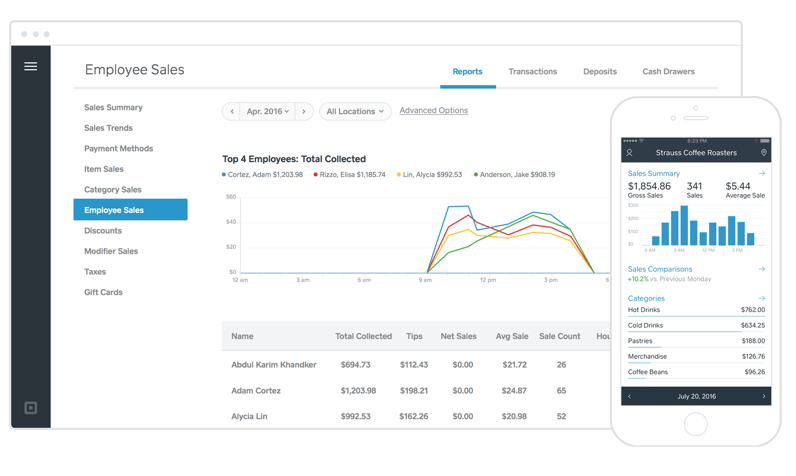Click green legend dot for Anderson, Jake
Viewport: 796px width, 476px height.
click(x=476, y=175)
